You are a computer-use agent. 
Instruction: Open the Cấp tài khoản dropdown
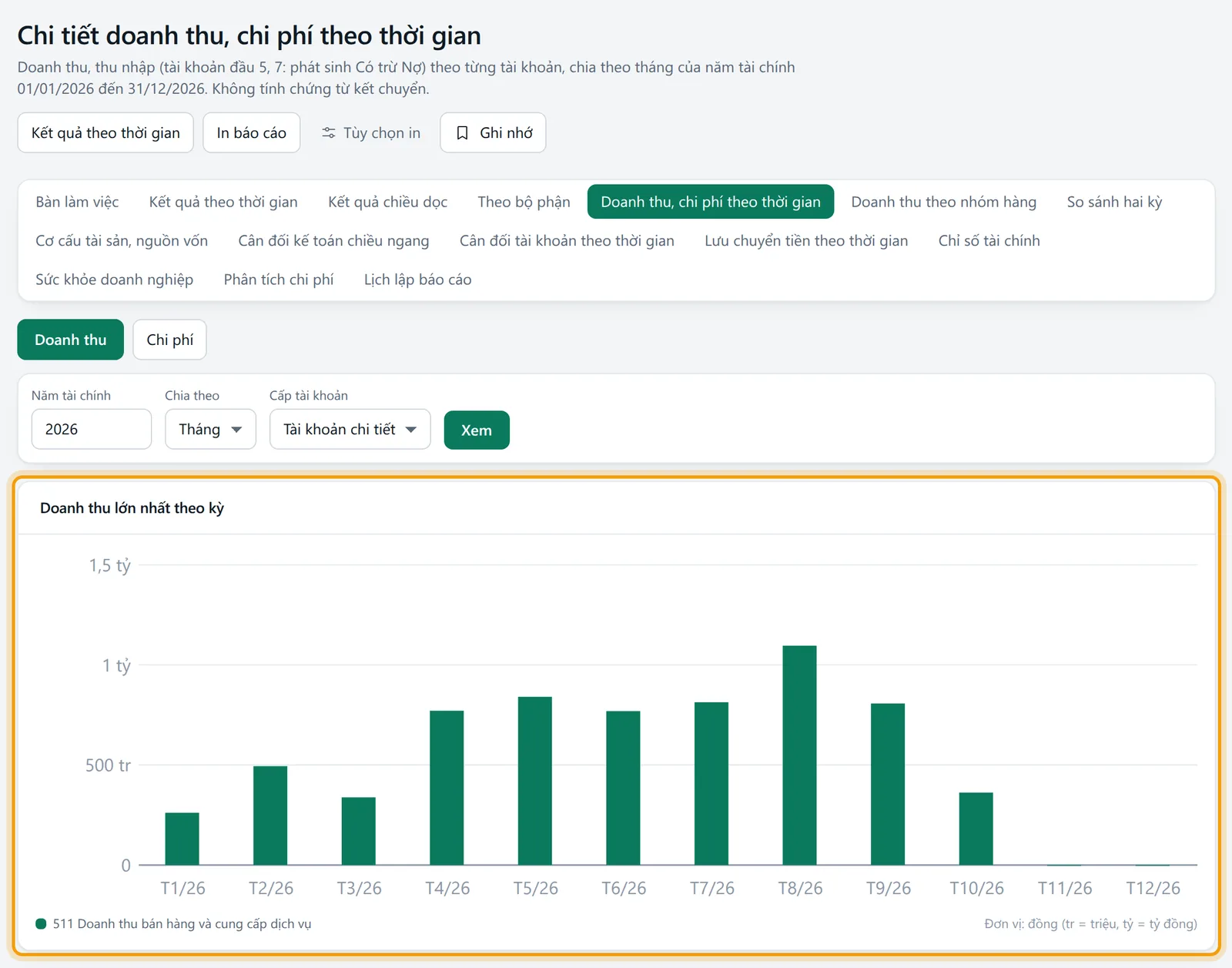(x=350, y=429)
